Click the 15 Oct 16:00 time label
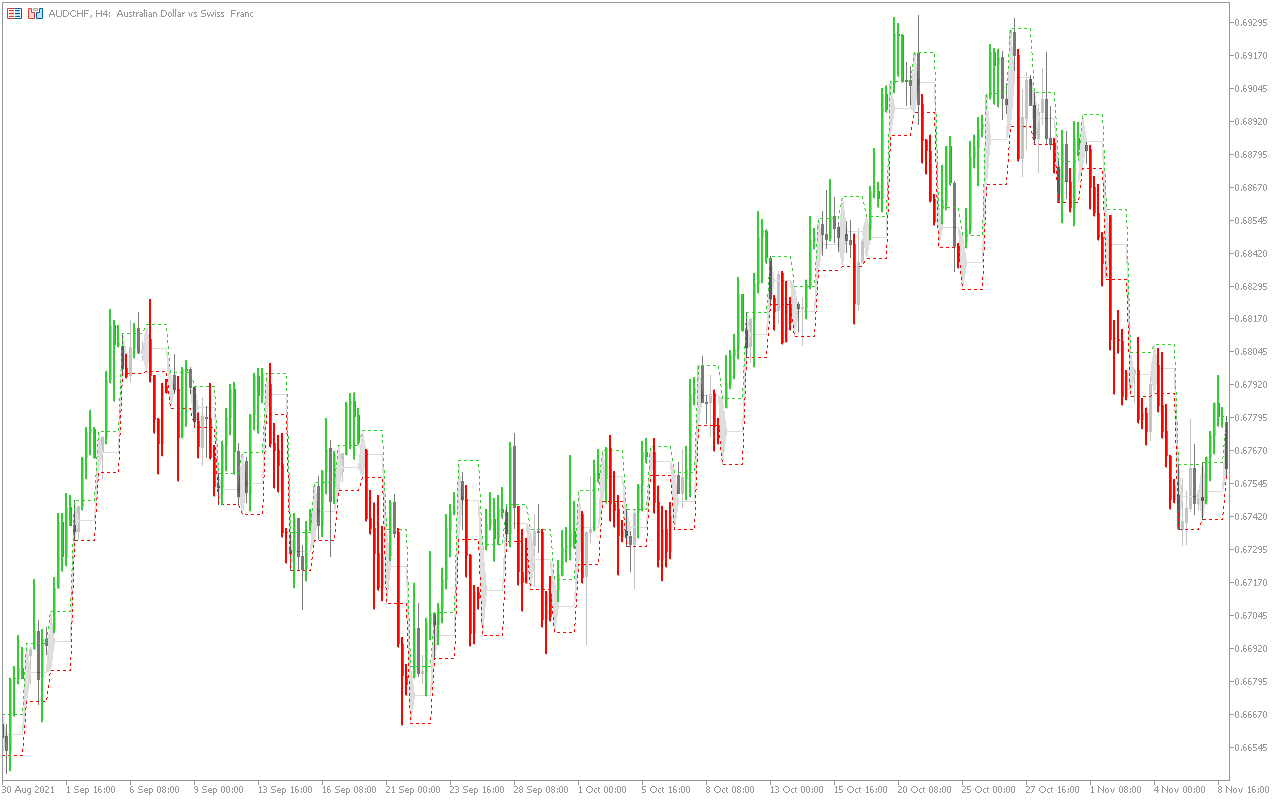 click(861, 789)
